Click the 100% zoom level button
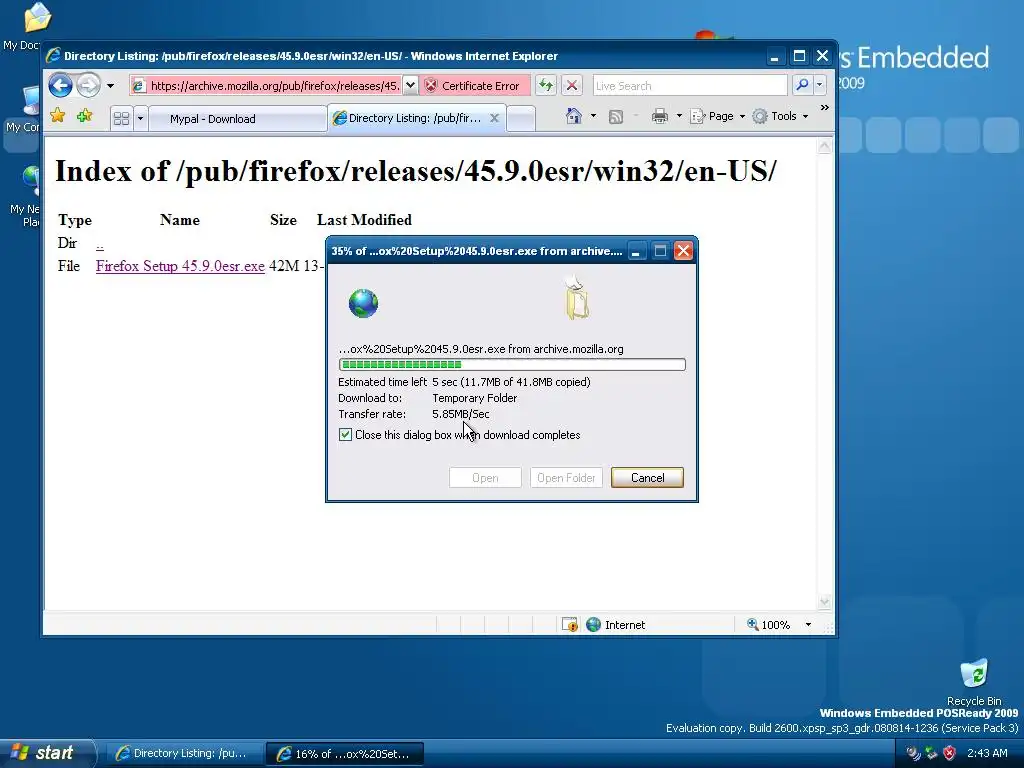The image size is (1024, 768). 769,625
